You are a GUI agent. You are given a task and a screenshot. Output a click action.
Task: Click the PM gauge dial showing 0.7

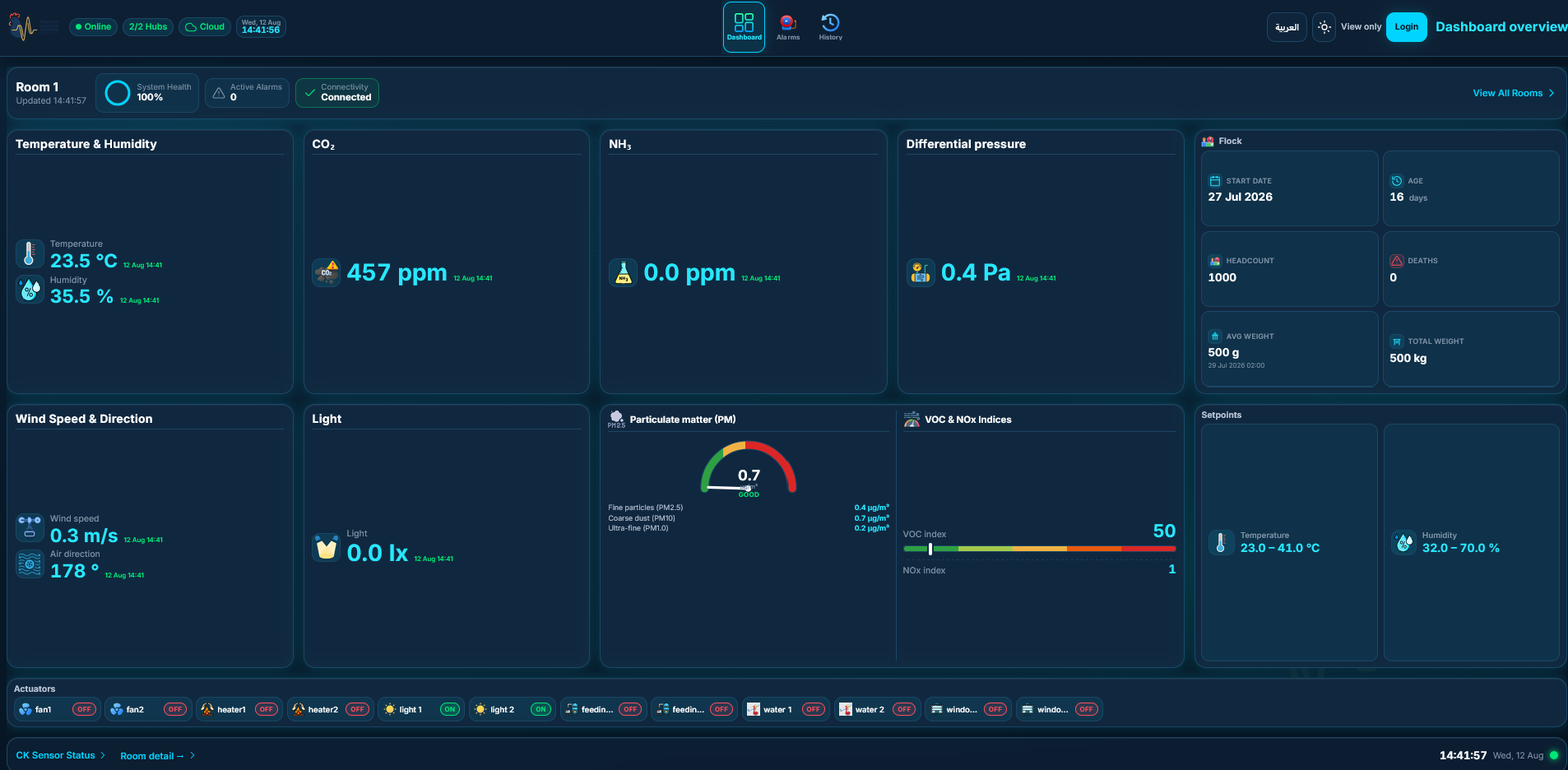[749, 469]
